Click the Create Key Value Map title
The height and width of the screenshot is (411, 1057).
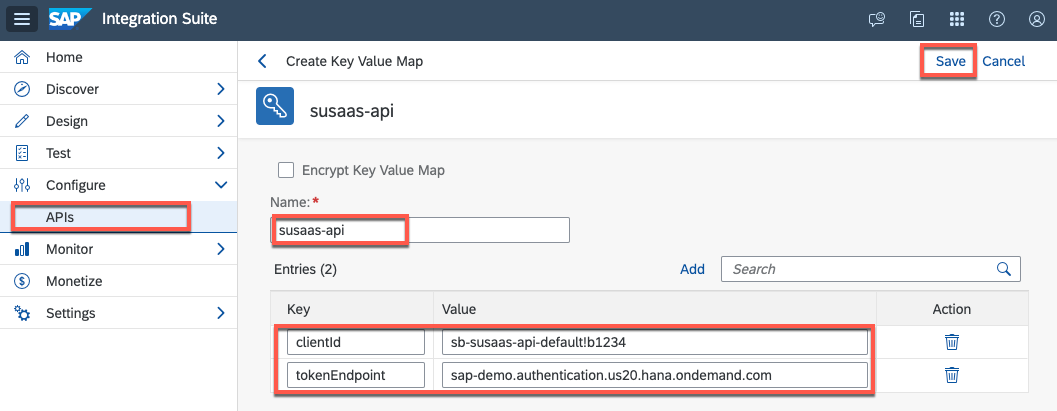(355, 61)
